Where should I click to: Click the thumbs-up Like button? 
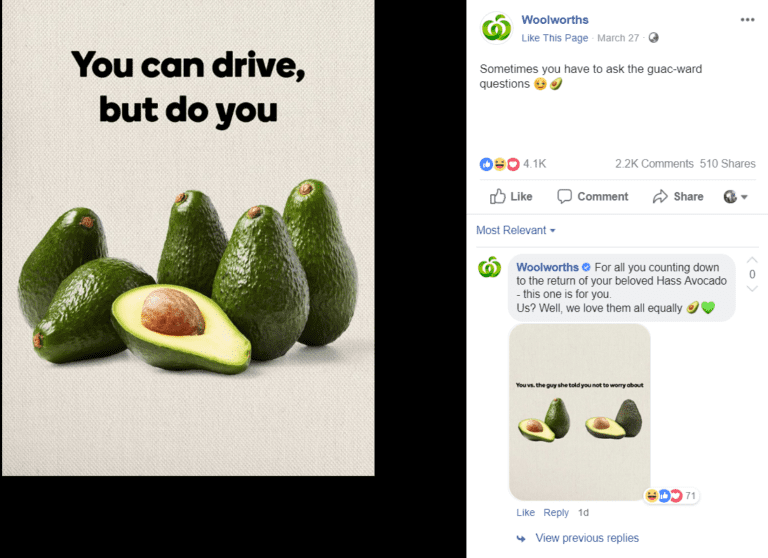pyautogui.click(x=511, y=196)
